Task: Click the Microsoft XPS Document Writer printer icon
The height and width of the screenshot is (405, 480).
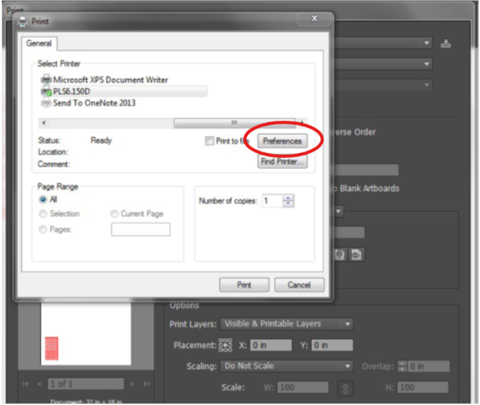Action: pos(46,80)
